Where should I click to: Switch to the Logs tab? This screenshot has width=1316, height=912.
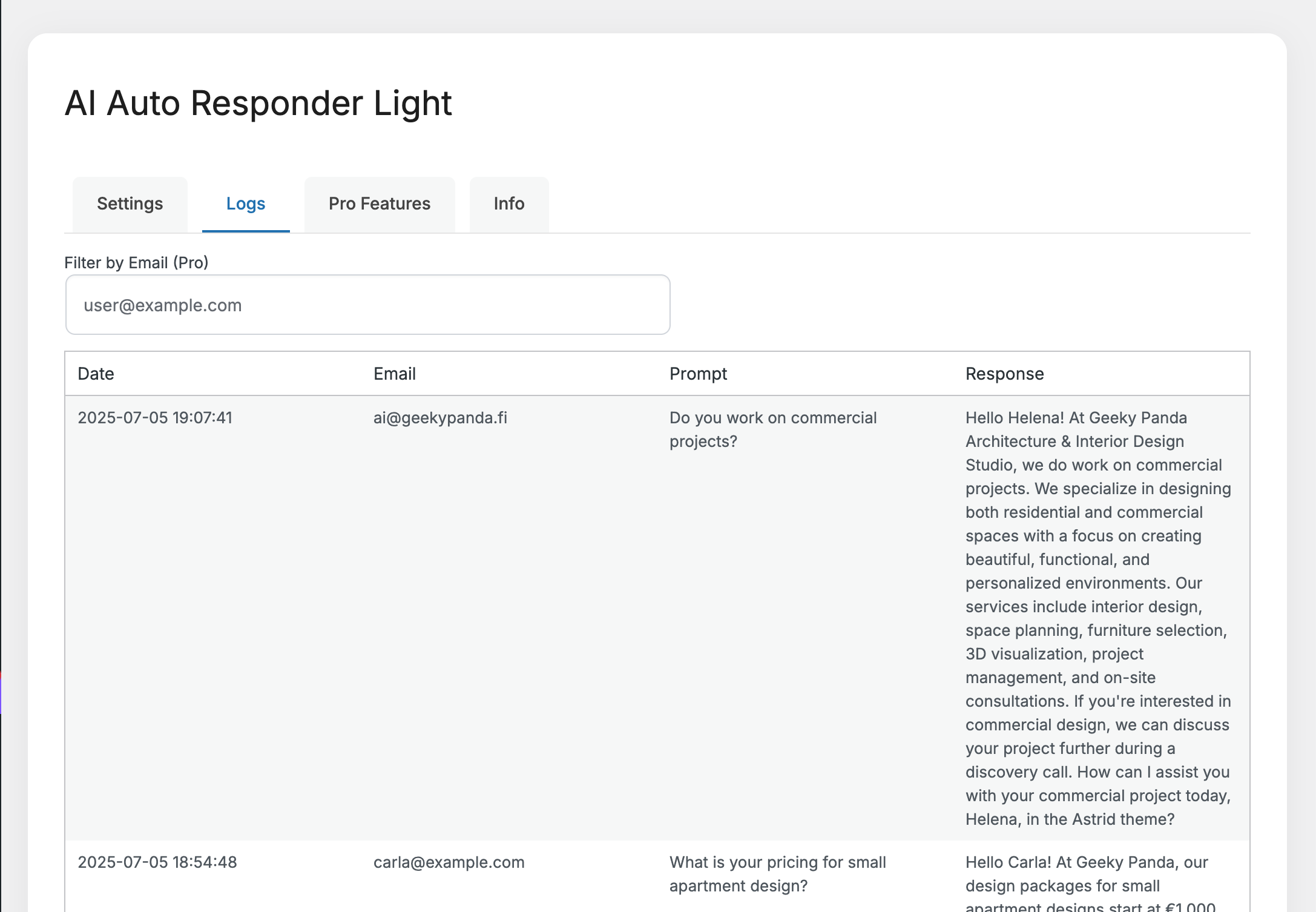(246, 204)
